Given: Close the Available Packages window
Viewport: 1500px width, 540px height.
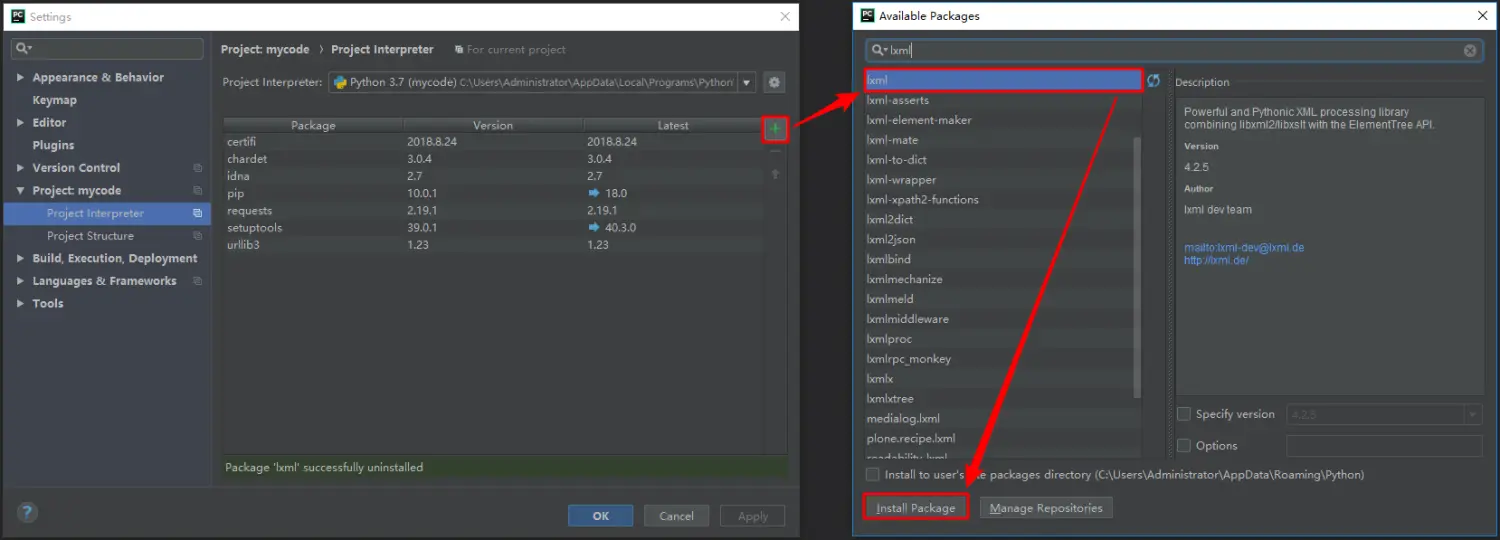Looking at the screenshot, I should [1482, 16].
